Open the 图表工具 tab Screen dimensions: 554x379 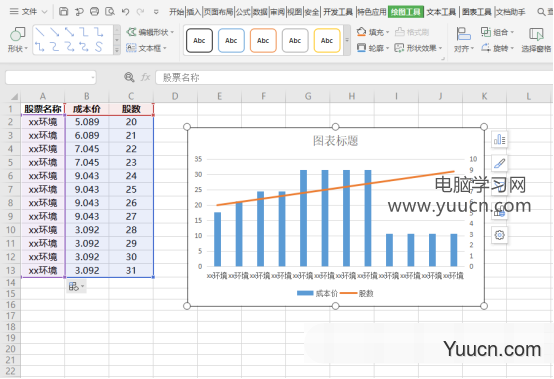pyautogui.click(x=477, y=12)
